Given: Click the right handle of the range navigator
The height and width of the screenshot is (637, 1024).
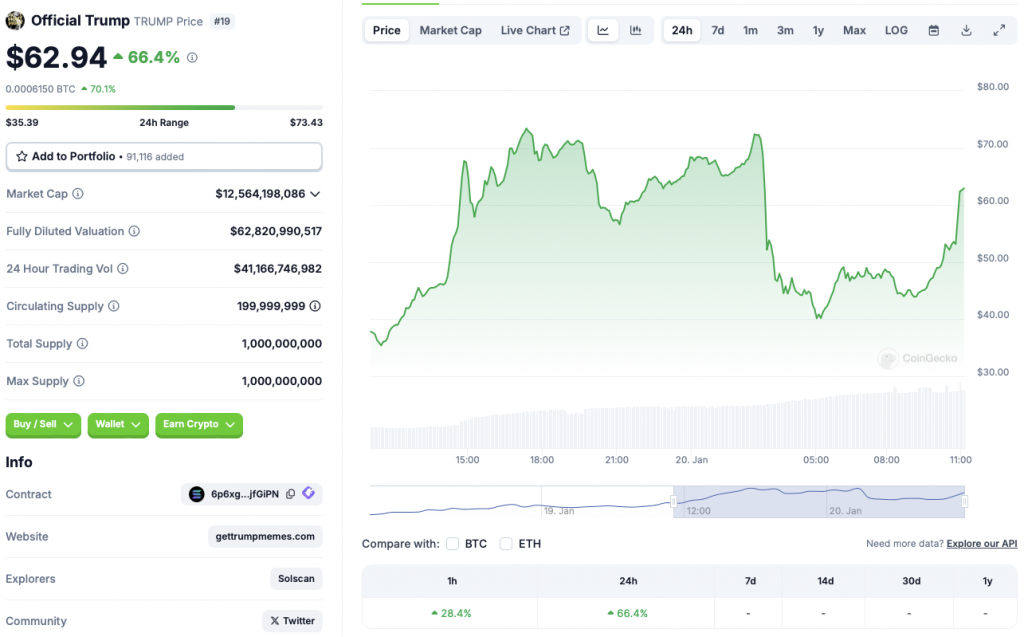Looking at the screenshot, I should tap(965, 502).
